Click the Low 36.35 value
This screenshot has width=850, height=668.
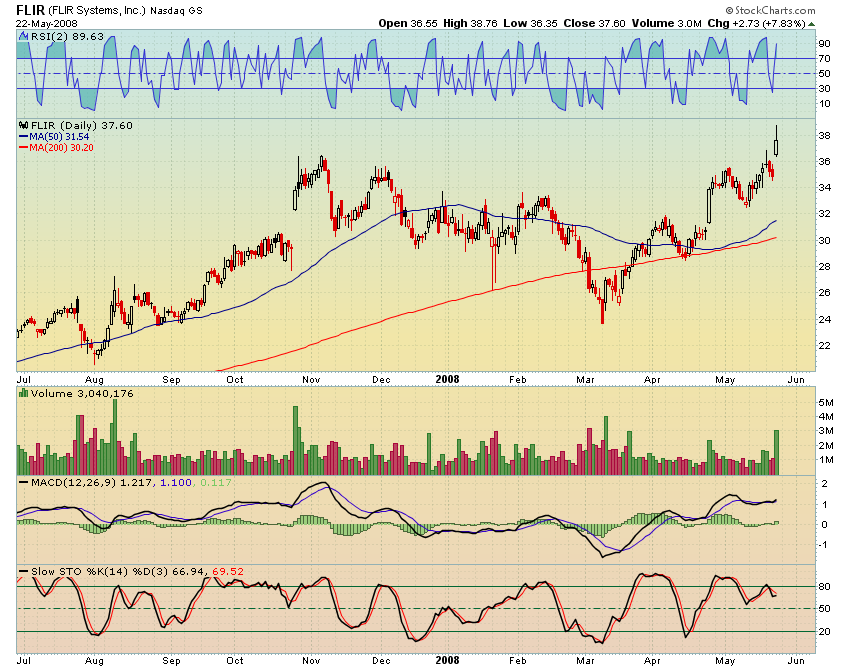530,23
